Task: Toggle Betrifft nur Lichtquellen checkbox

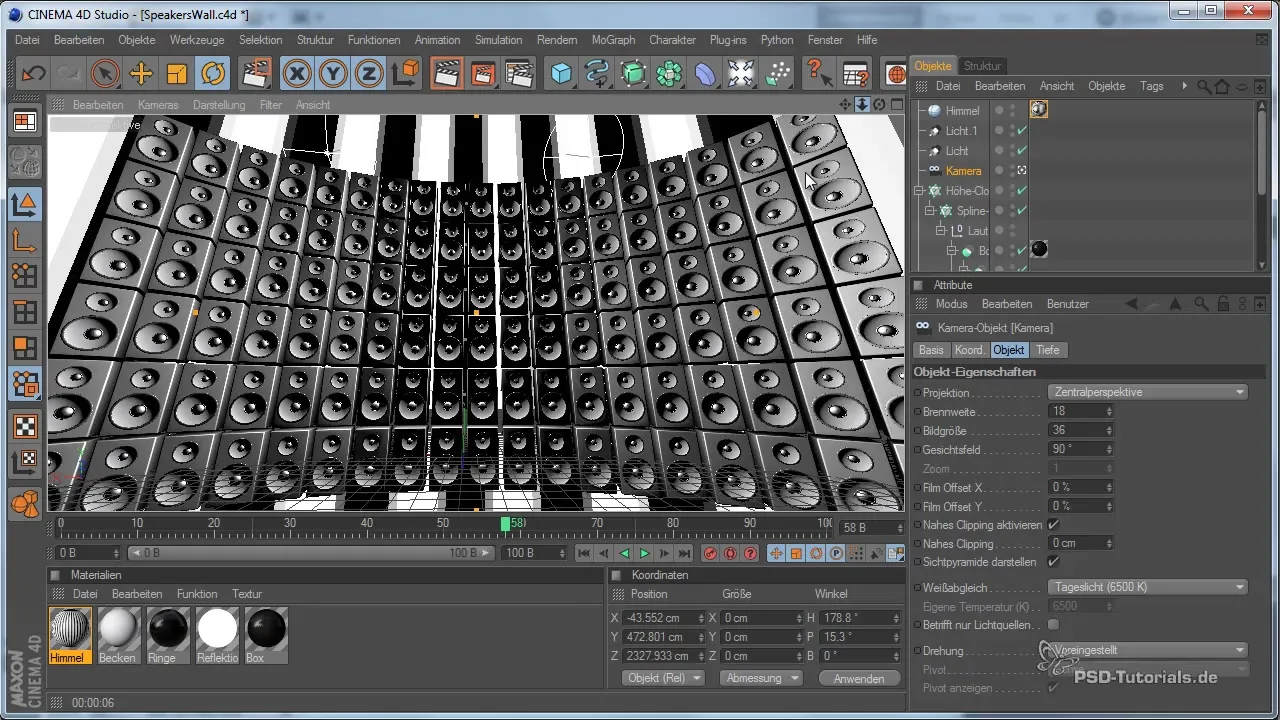Action: click(x=1053, y=625)
